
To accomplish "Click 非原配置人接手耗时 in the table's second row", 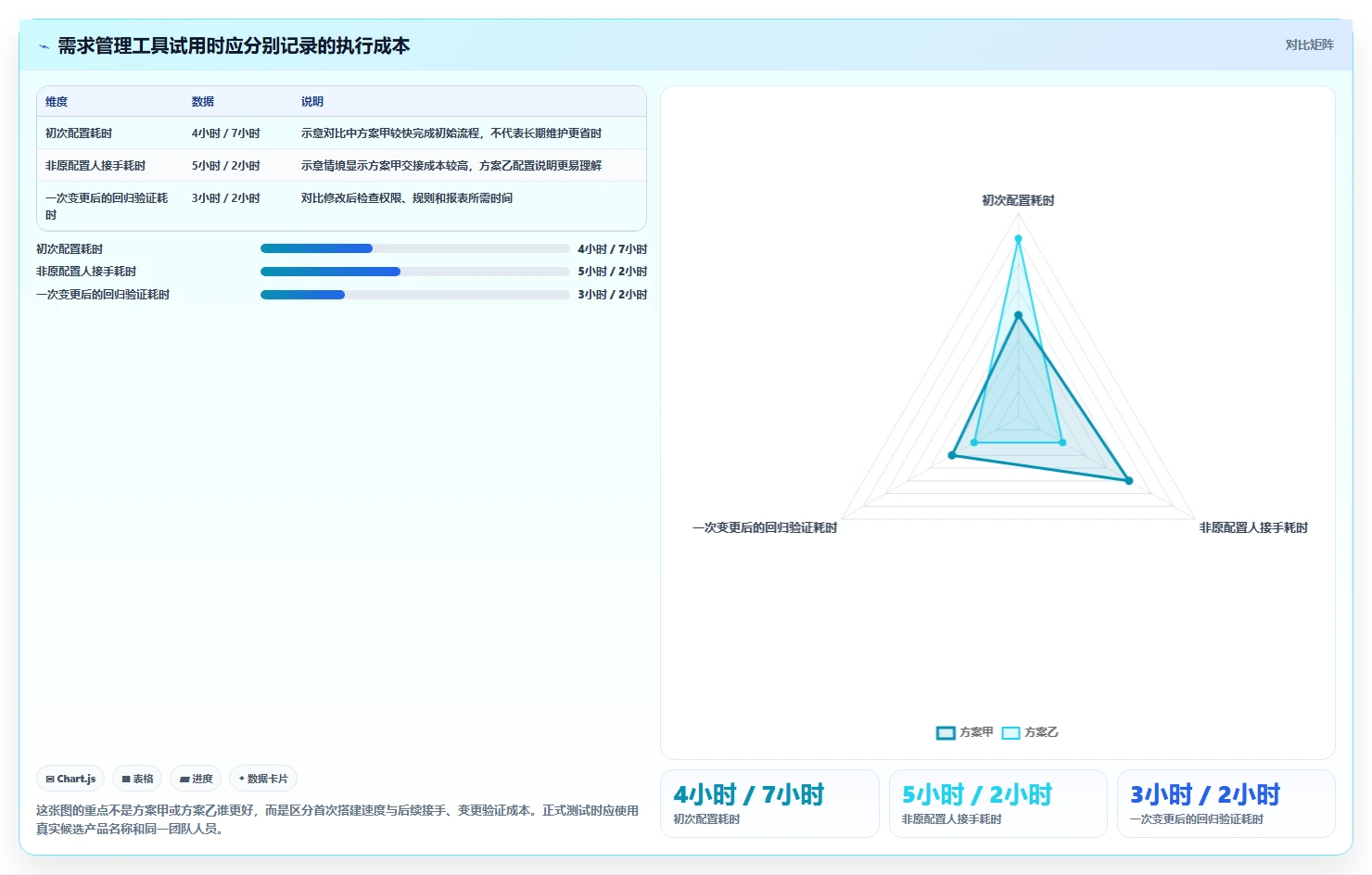I will [x=95, y=166].
